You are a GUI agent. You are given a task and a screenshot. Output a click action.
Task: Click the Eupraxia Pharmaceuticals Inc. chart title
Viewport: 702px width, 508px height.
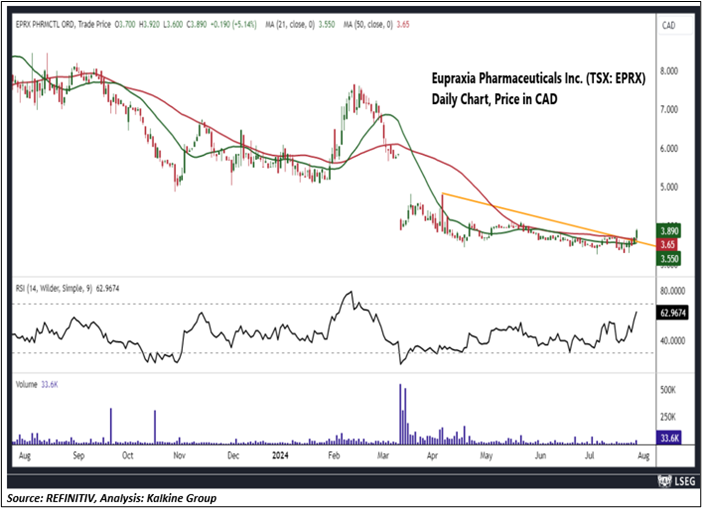539,79
